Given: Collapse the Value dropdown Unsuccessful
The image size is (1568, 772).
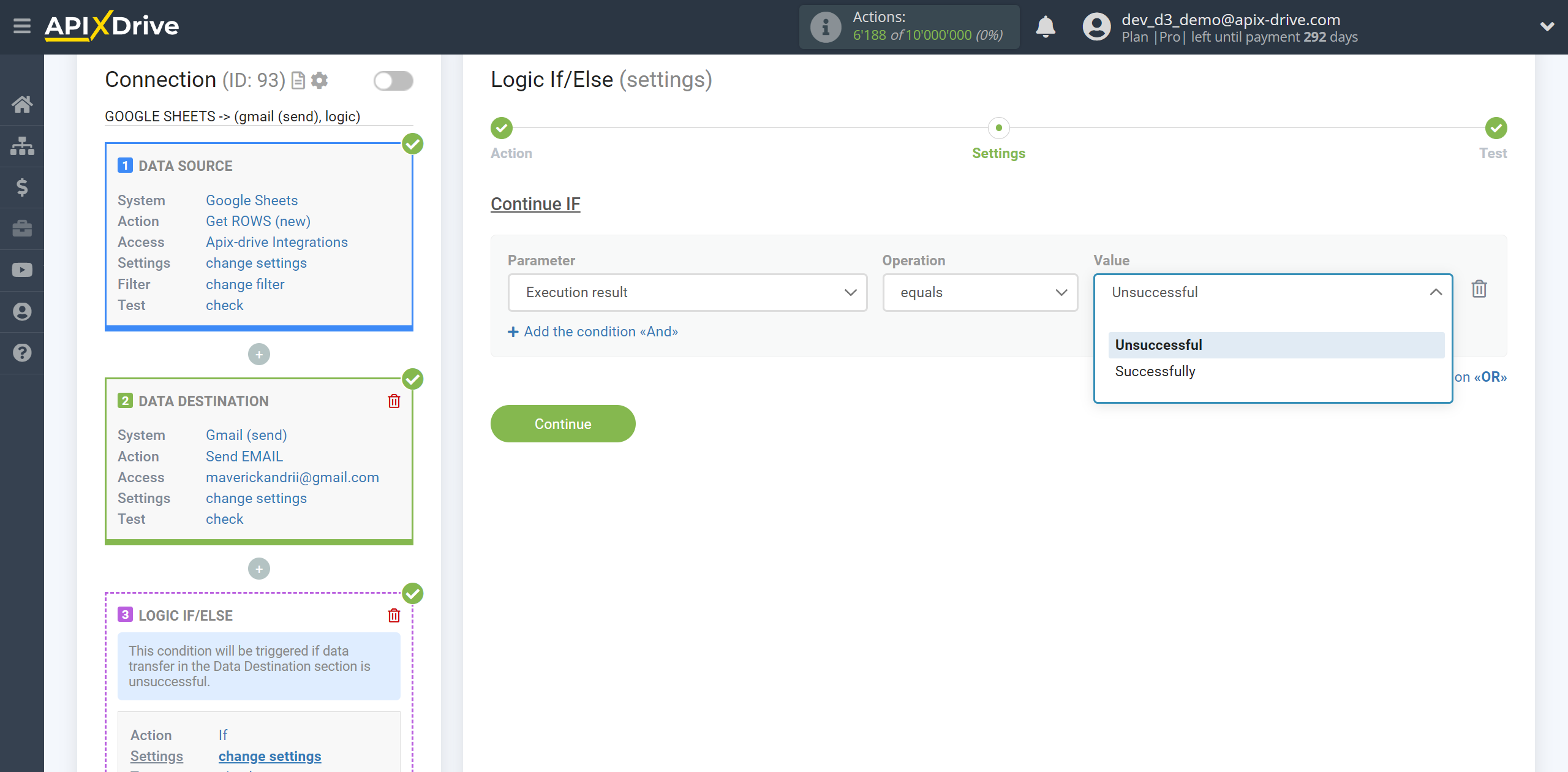Looking at the screenshot, I should tap(1273, 292).
